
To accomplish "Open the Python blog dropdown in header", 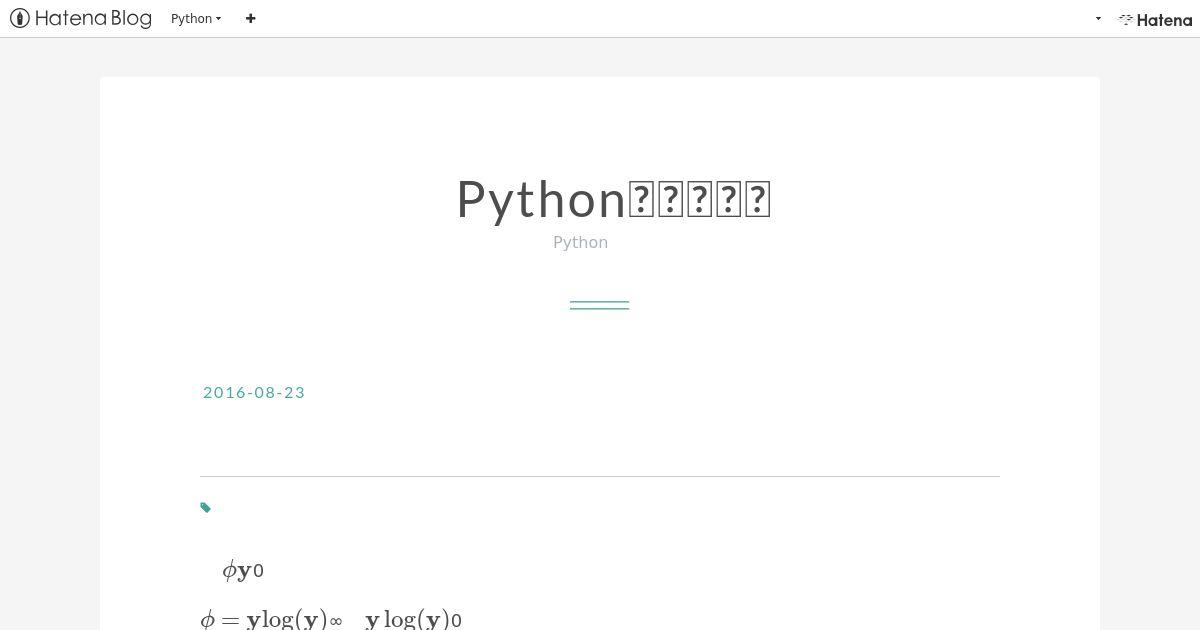I will [x=196, y=19].
